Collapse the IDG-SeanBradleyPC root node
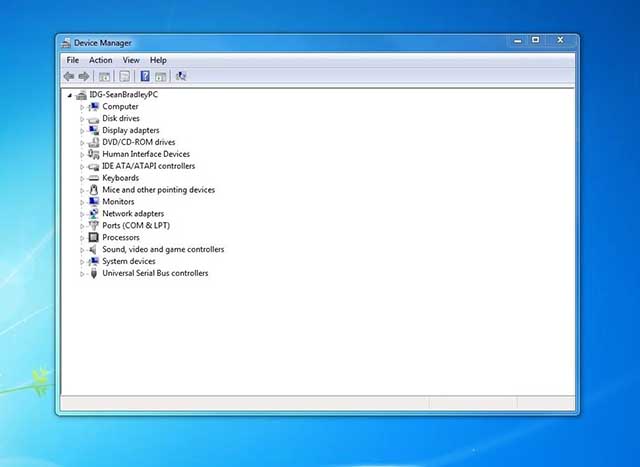This screenshot has width=640, height=467. tap(70, 95)
